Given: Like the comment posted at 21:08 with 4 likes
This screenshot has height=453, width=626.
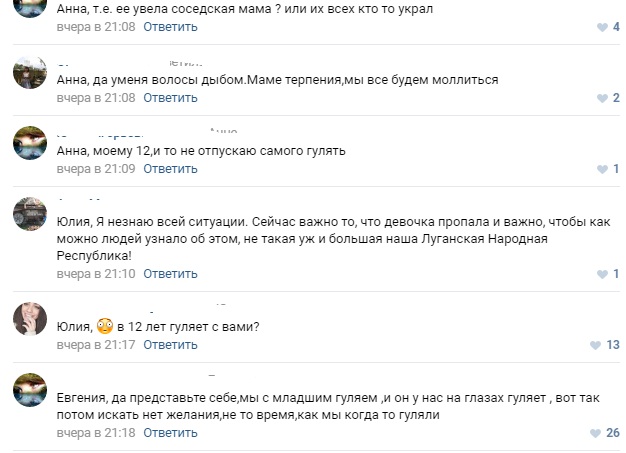Looking at the screenshot, I should pyautogui.click(x=602, y=27).
